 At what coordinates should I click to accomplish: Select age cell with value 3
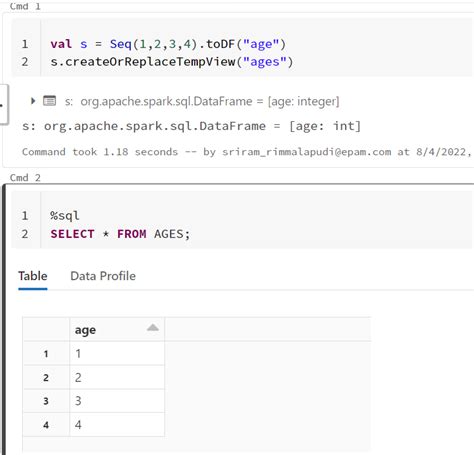[x=117, y=401]
